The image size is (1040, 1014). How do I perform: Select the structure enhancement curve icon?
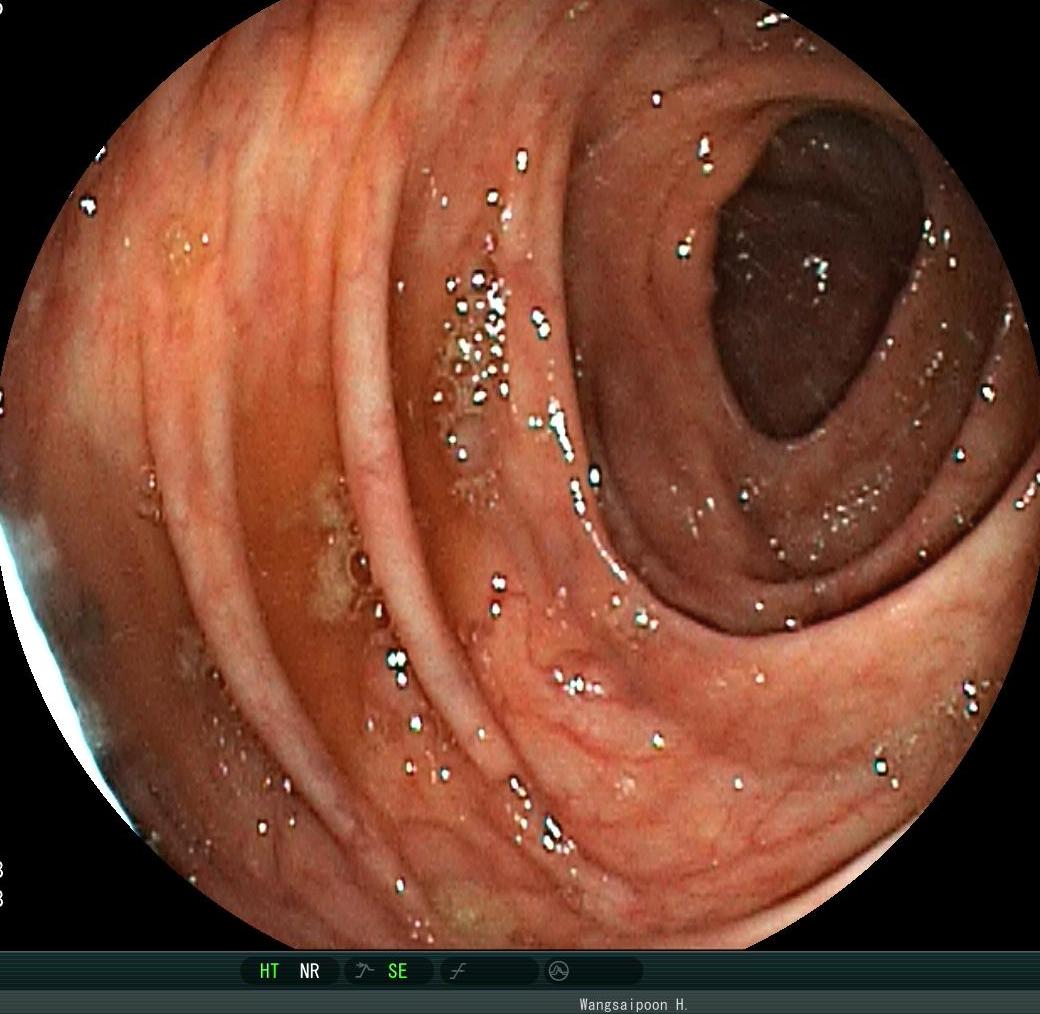[364, 971]
